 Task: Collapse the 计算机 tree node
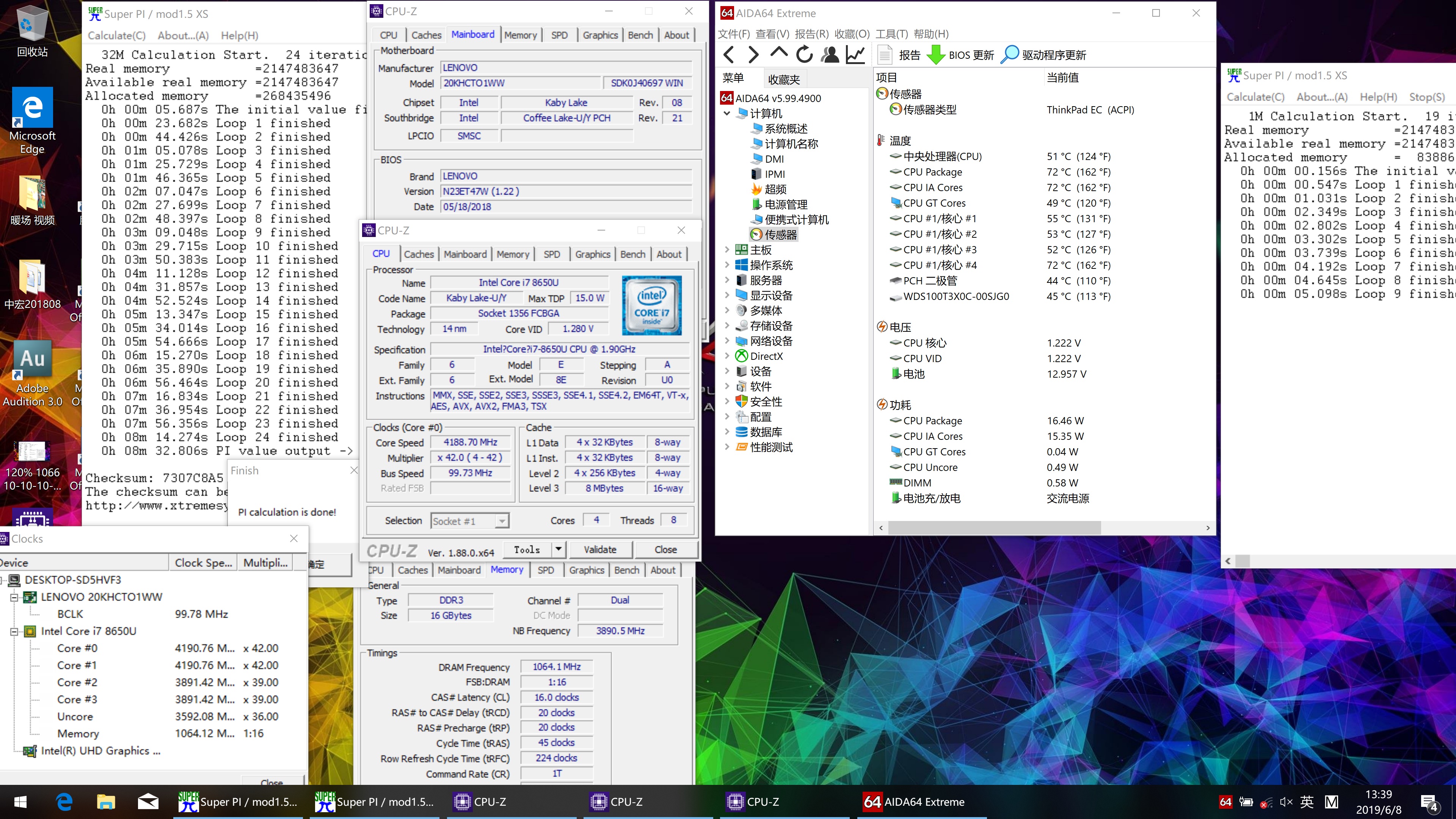tap(727, 114)
